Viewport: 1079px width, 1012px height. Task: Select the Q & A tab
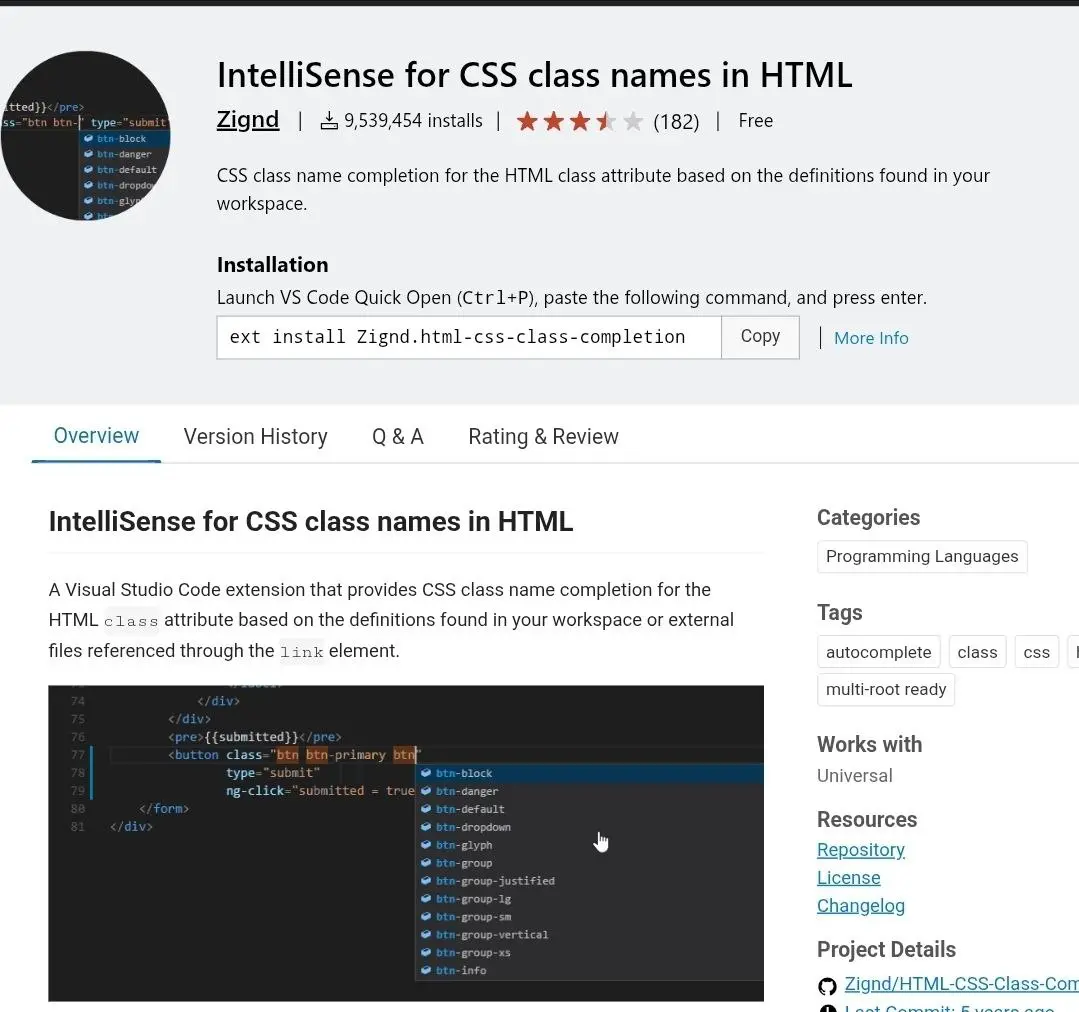(x=397, y=436)
